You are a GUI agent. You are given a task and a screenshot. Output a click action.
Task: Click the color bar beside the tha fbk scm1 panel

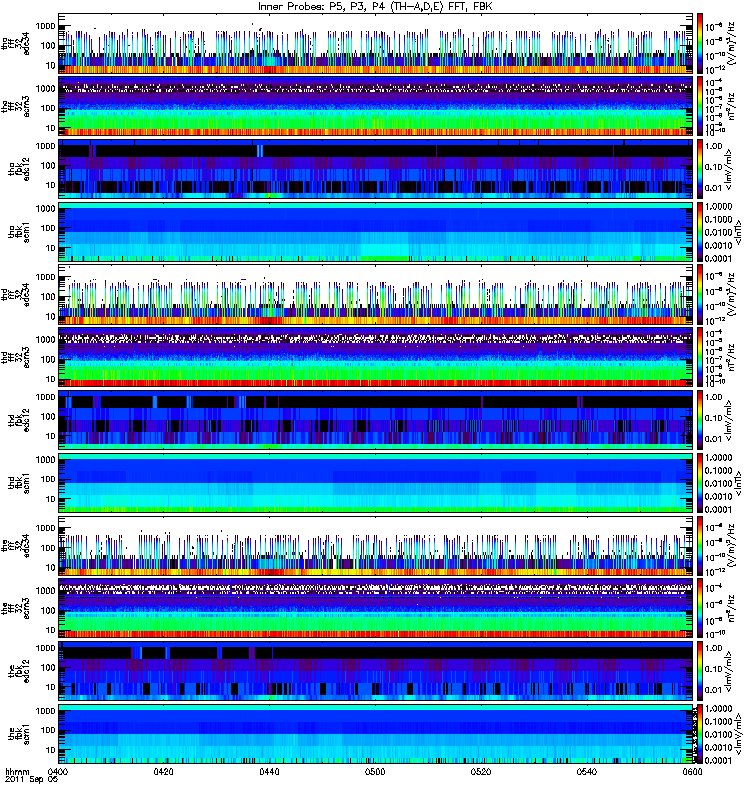[x=701, y=232]
